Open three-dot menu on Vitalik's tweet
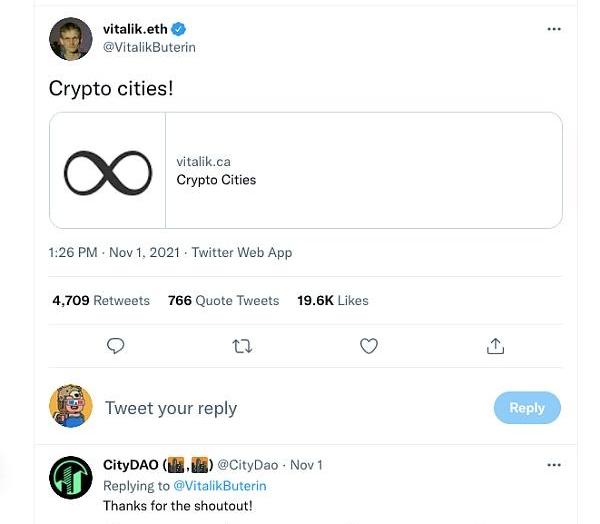The width and height of the screenshot is (600, 524). click(x=554, y=29)
